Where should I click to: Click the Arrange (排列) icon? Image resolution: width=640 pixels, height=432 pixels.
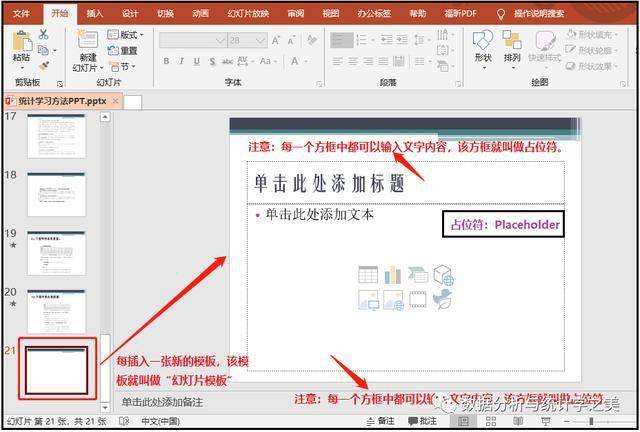click(512, 40)
